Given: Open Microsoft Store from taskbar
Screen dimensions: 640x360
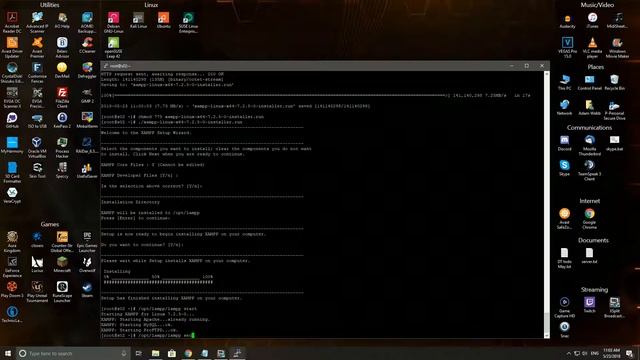Looking at the screenshot, I should pos(172,353).
